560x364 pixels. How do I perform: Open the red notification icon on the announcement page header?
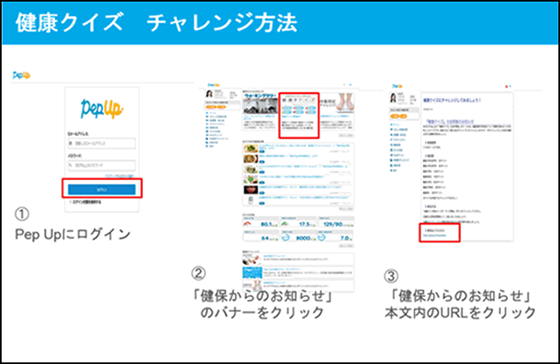pos(506,86)
